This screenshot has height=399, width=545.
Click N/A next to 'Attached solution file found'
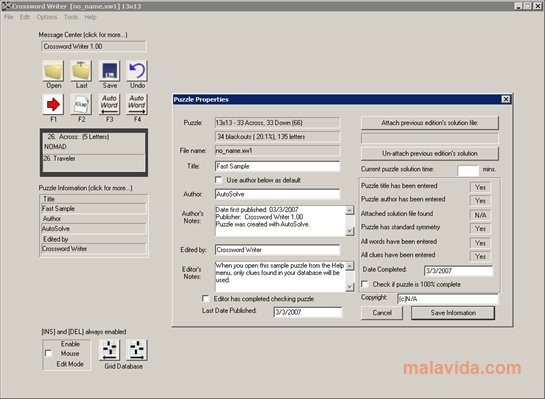(x=480, y=215)
